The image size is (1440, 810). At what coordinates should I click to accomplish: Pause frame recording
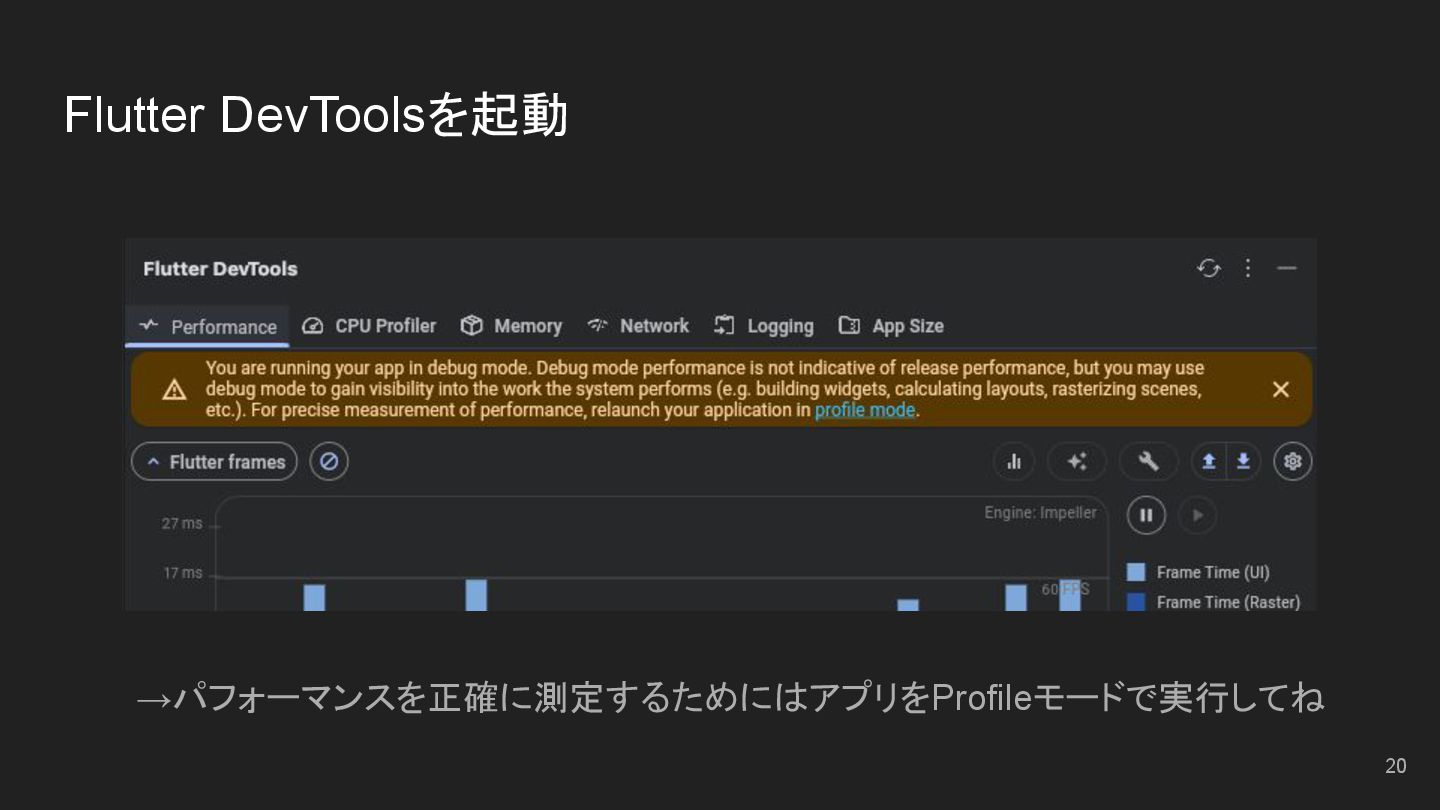click(1146, 516)
